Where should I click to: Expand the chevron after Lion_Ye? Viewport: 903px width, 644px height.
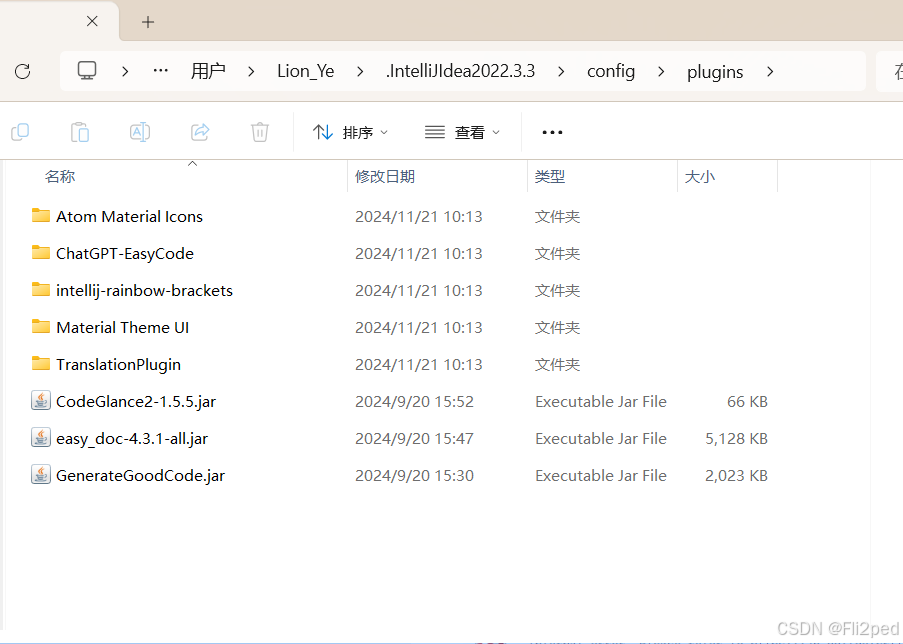[360, 71]
